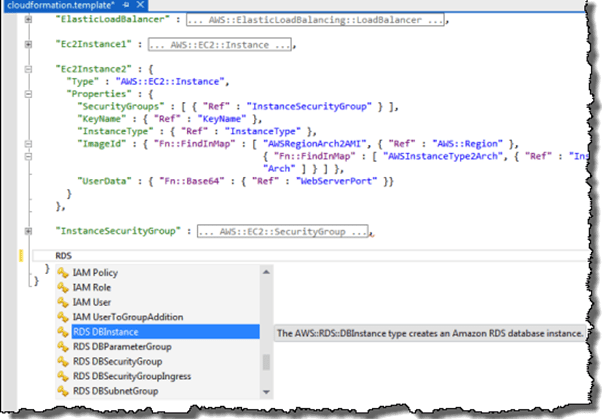Click after the typed RDS text

tap(73, 256)
